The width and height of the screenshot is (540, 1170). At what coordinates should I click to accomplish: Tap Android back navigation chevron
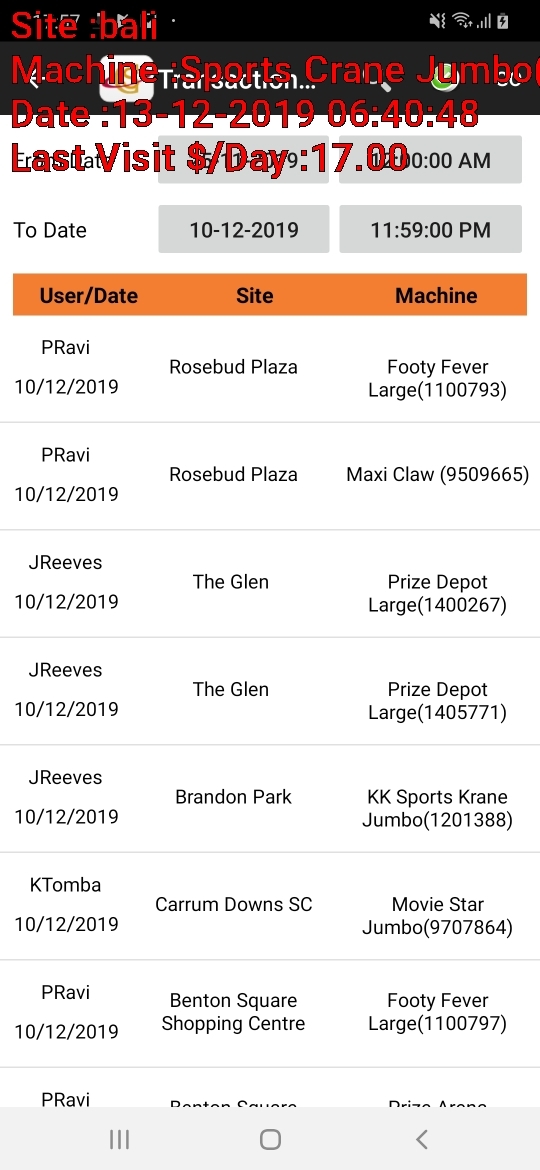421,1139
